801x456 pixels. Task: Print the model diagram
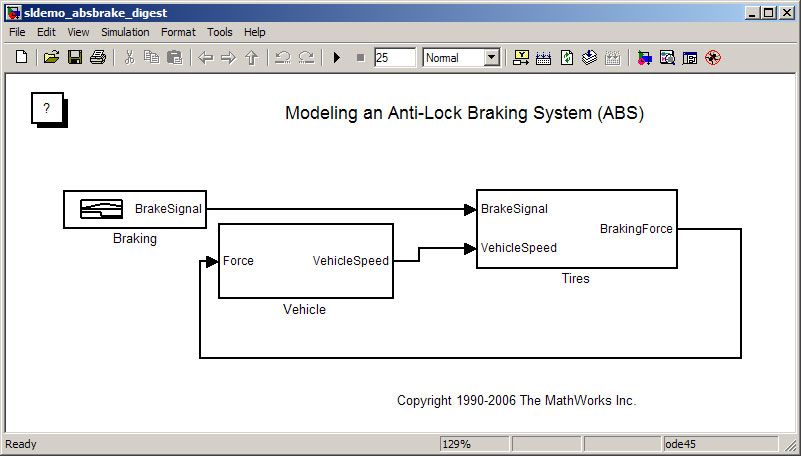click(97, 58)
